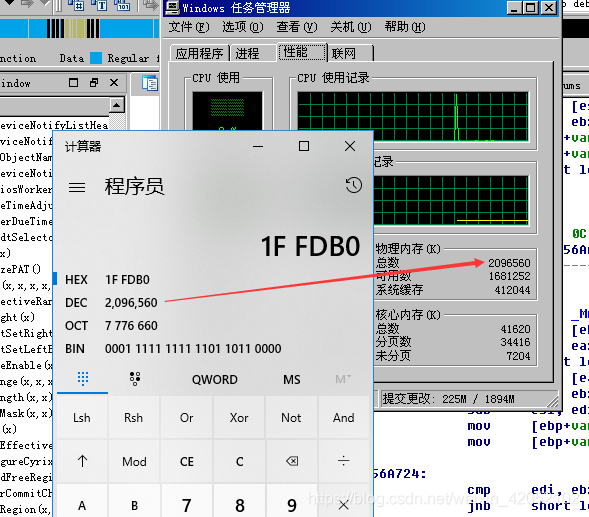The height and width of the screenshot is (517, 589).
Task: Open 关机(U) menu in Task Manager
Action: (351, 27)
